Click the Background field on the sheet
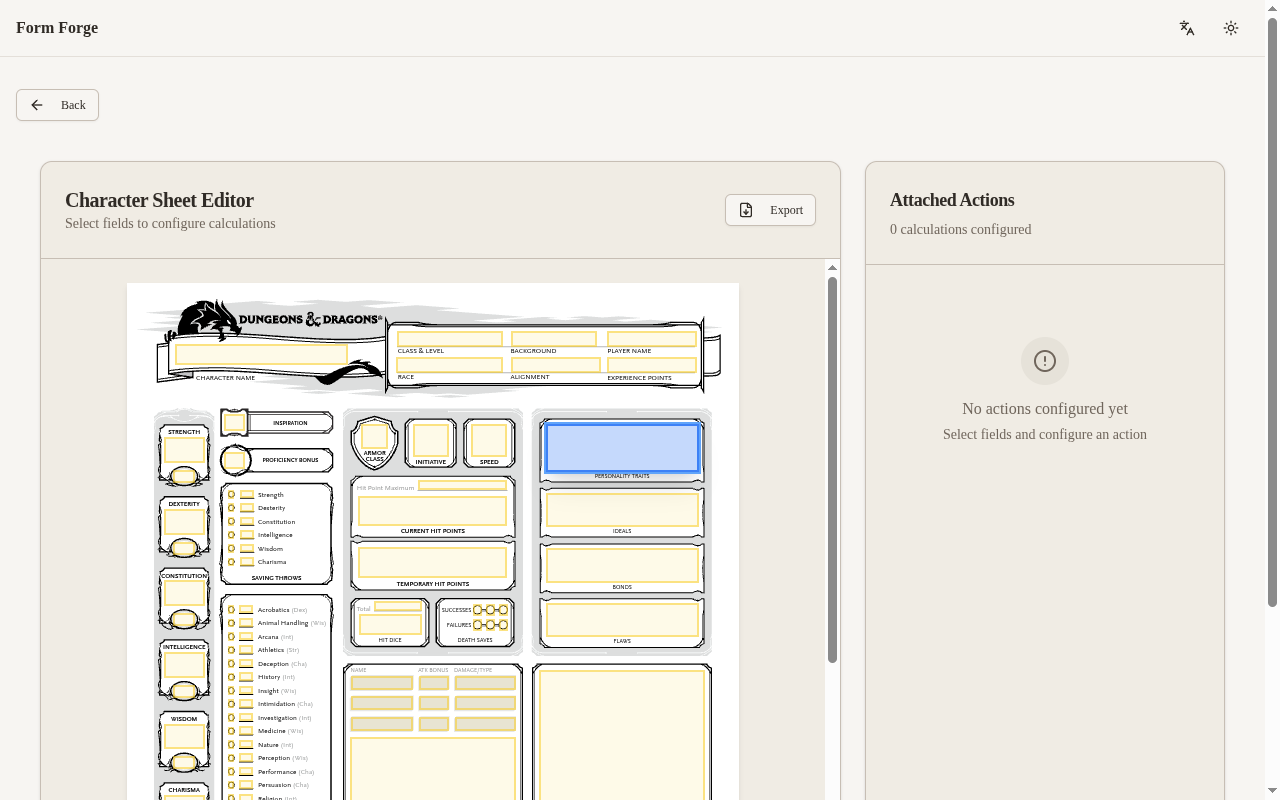Viewport: 1280px width, 800px height. [554, 339]
